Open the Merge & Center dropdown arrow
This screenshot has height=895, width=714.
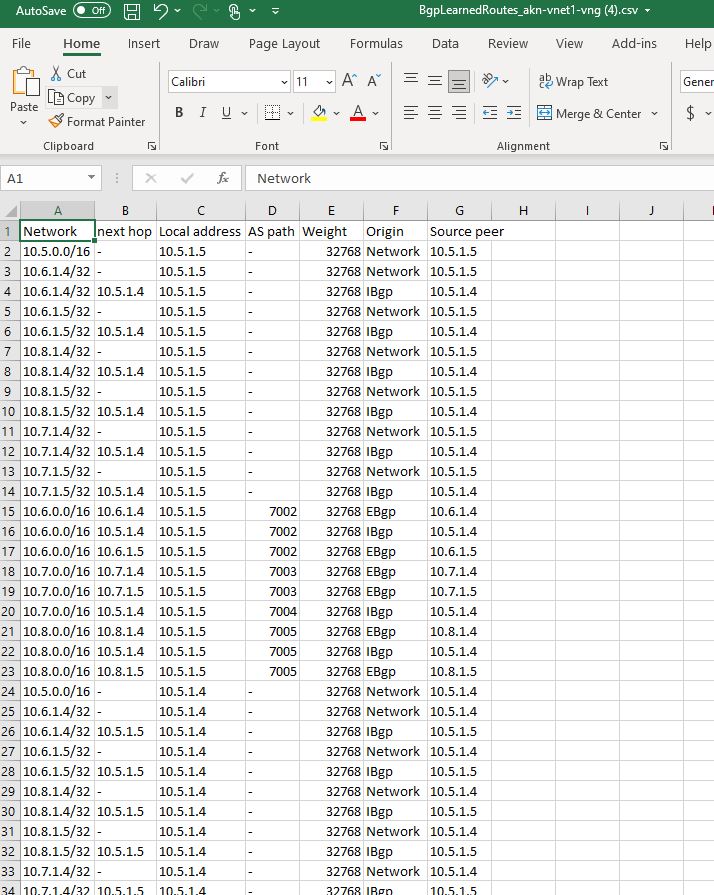tap(655, 114)
